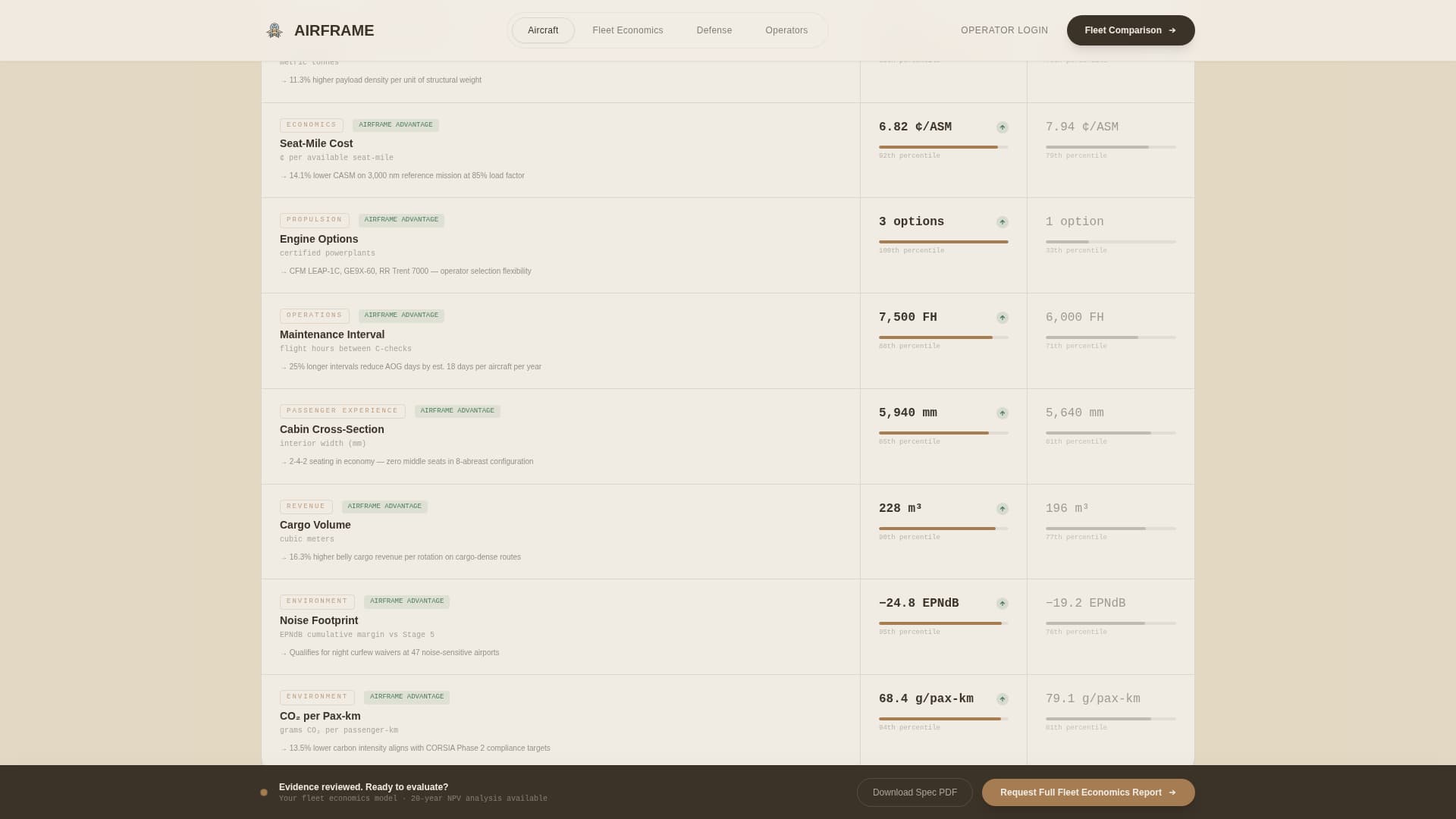Image resolution: width=1456 pixels, height=819 pixels.
Task: Click the arrow icon next to Noise Footprint value
Action: pyautogui.click(x=1002, y=604)
